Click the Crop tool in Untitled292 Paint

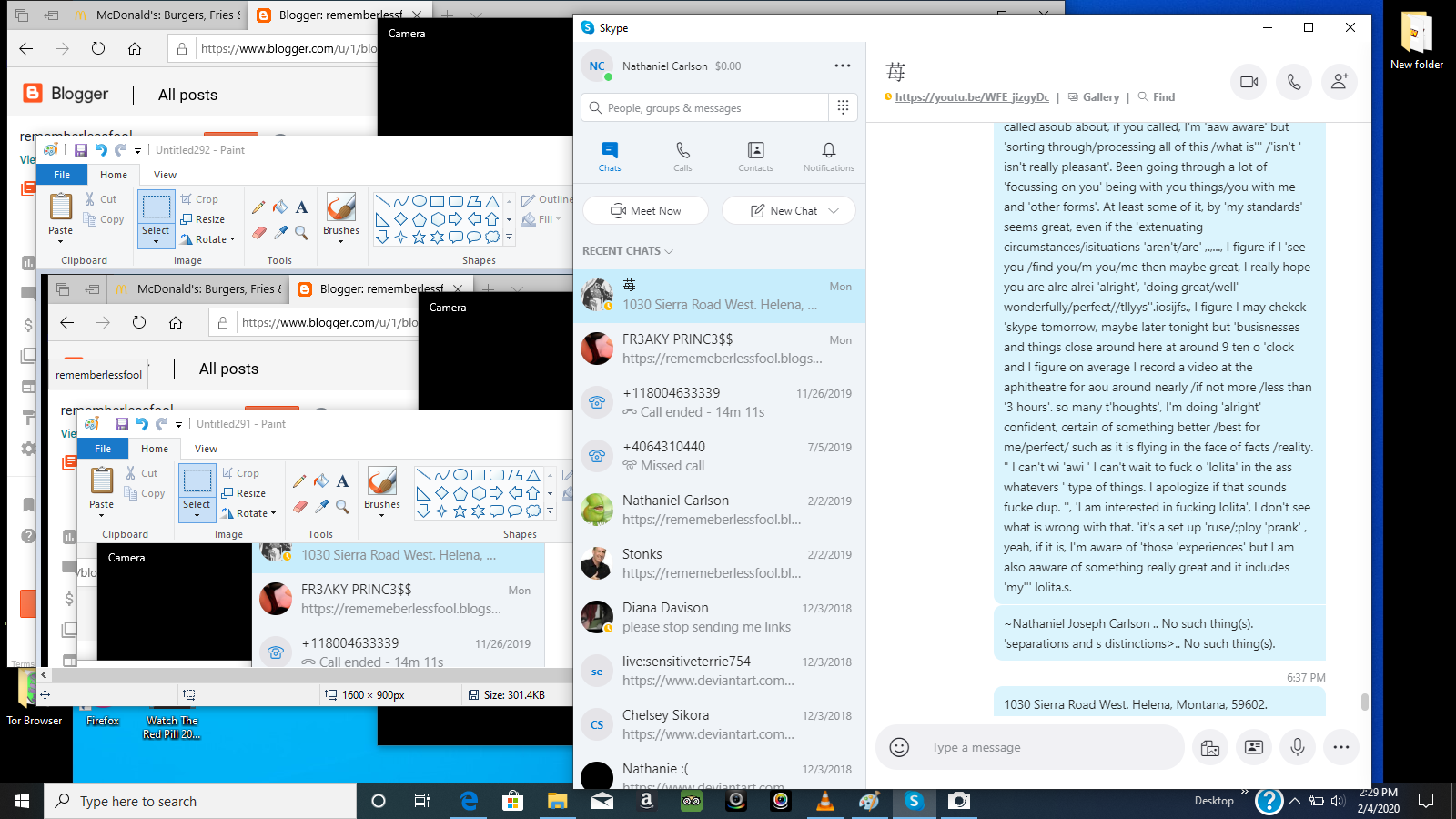click(x=199, y=199)
